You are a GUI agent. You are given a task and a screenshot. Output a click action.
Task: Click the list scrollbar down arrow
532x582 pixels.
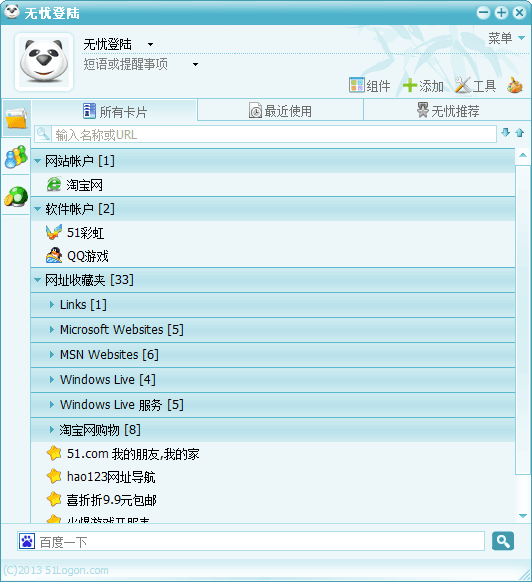click(x=523, y=516)
